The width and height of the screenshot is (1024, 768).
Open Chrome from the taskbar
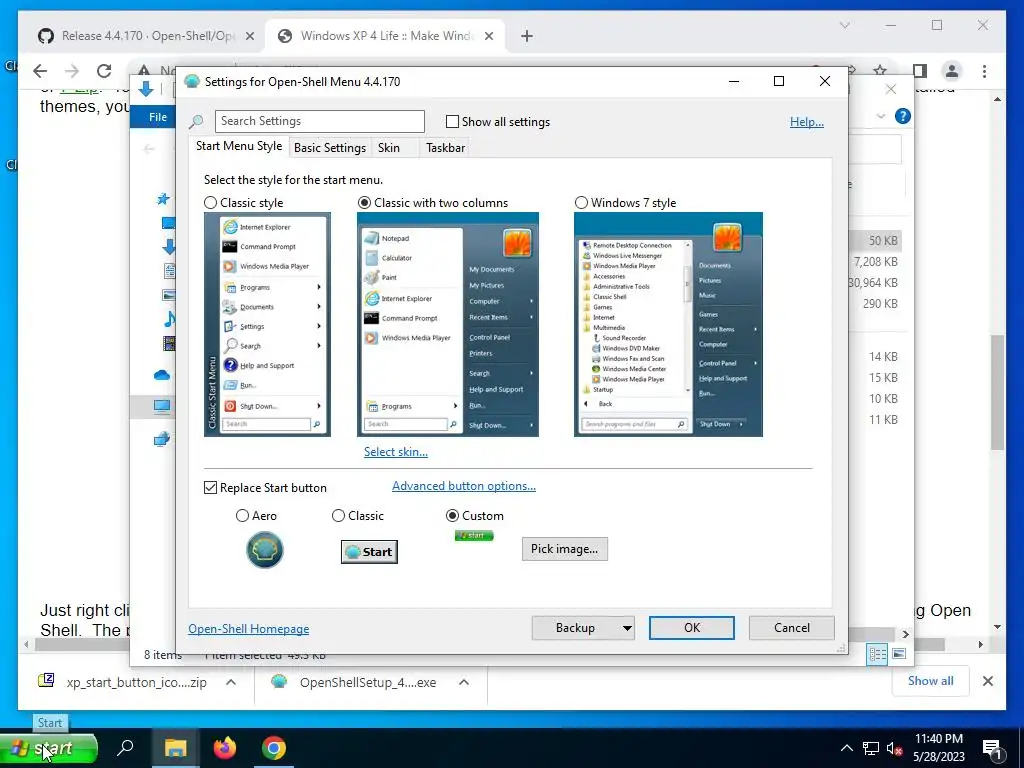(x=274, y=748)
